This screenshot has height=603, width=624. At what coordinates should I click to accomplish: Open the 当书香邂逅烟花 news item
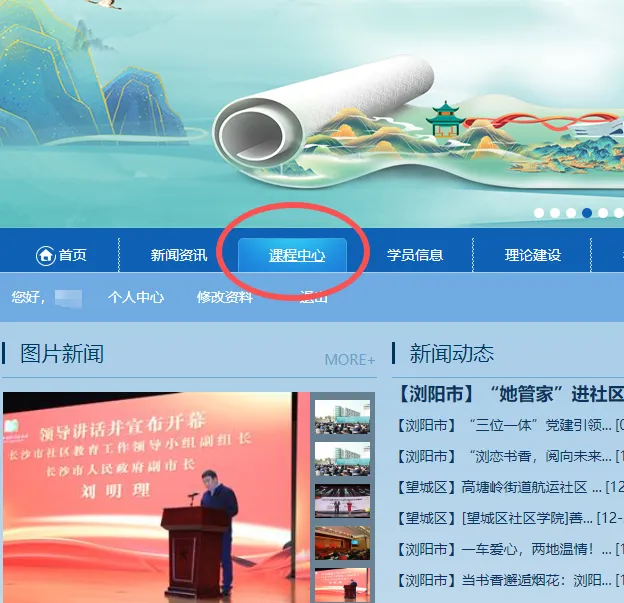[x=510, y=581]
